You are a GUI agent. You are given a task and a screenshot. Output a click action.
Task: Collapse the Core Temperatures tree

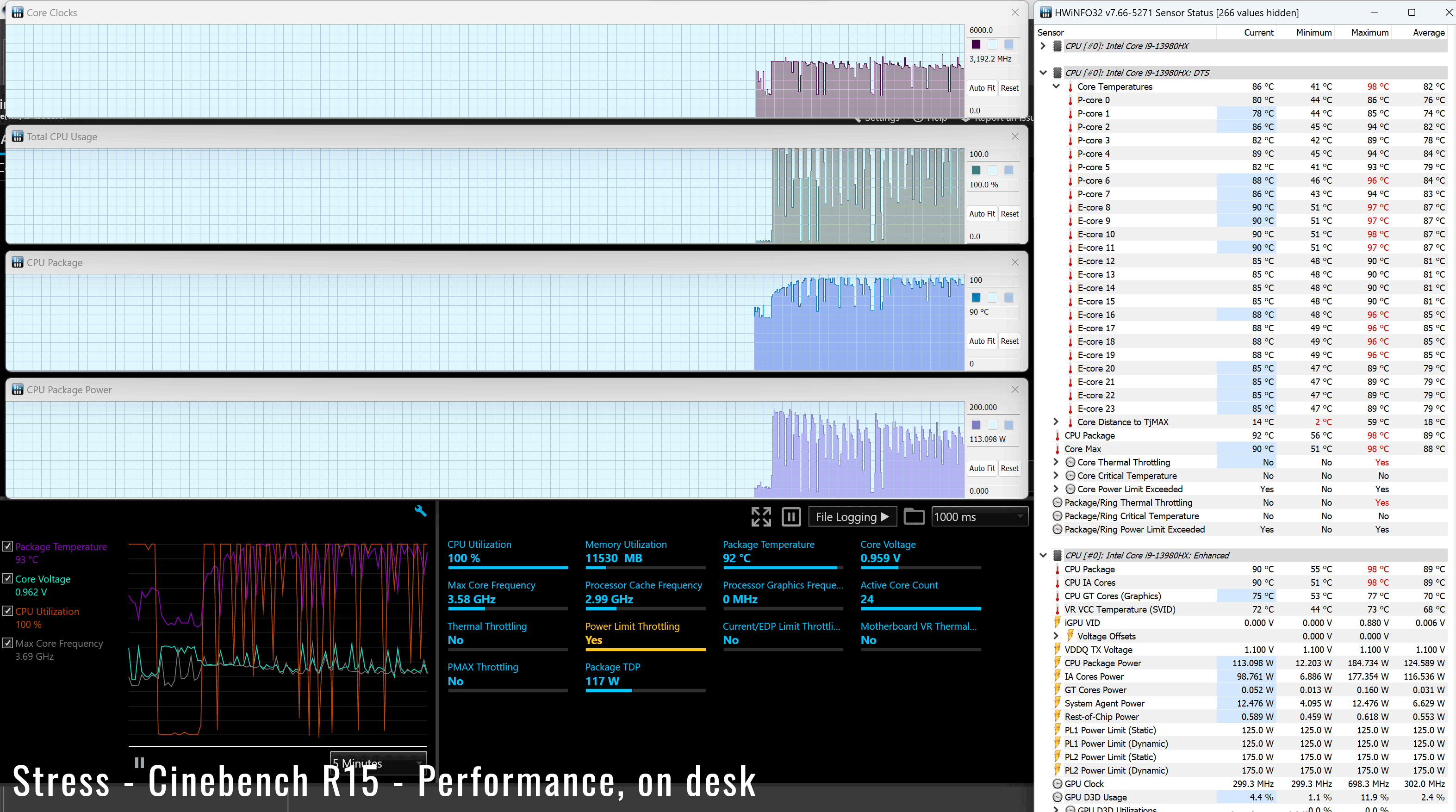(x=1056, y=87)
